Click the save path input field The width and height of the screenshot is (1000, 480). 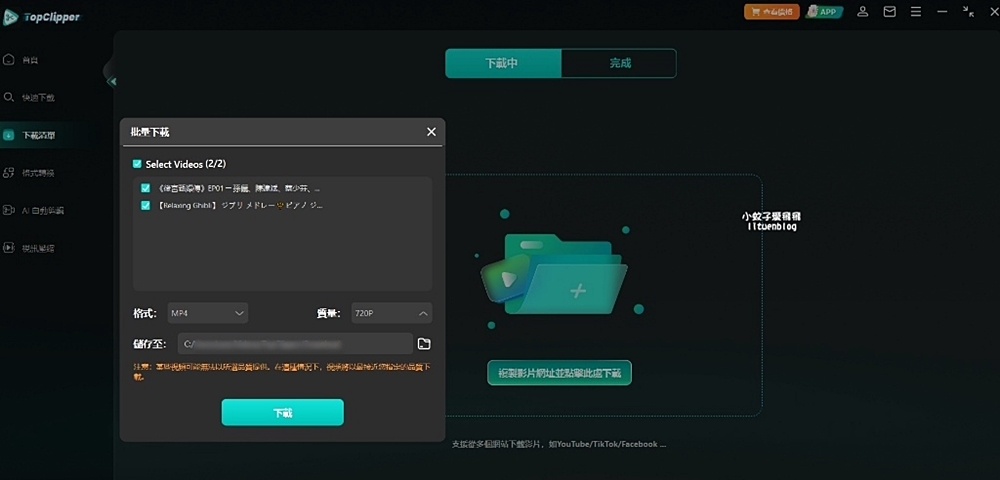coord(295,344)
